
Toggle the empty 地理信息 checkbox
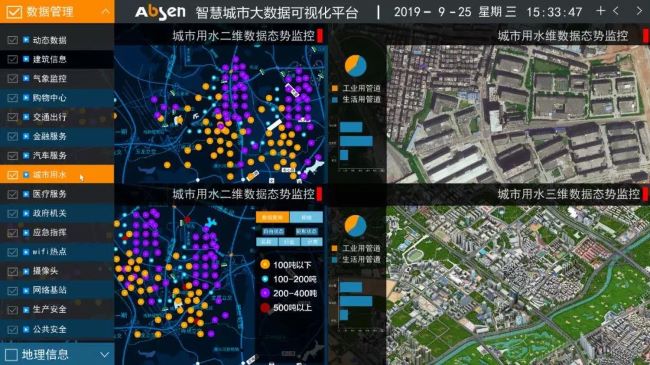pyautogui.click(x=11, y=355)
